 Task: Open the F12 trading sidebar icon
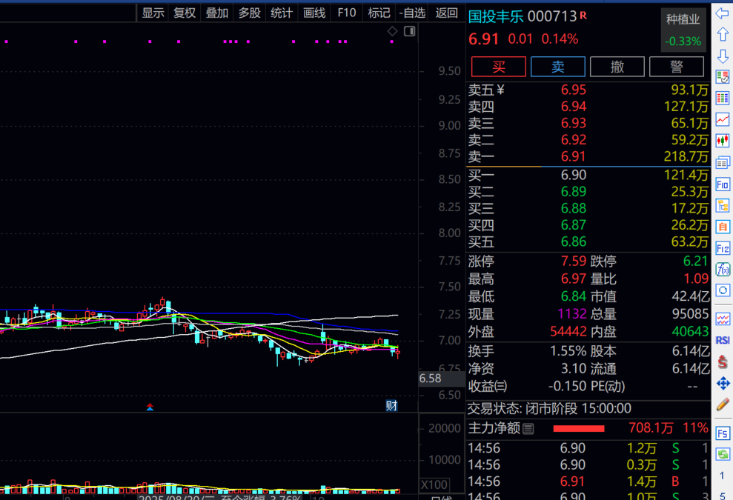(x=722, y=248)
